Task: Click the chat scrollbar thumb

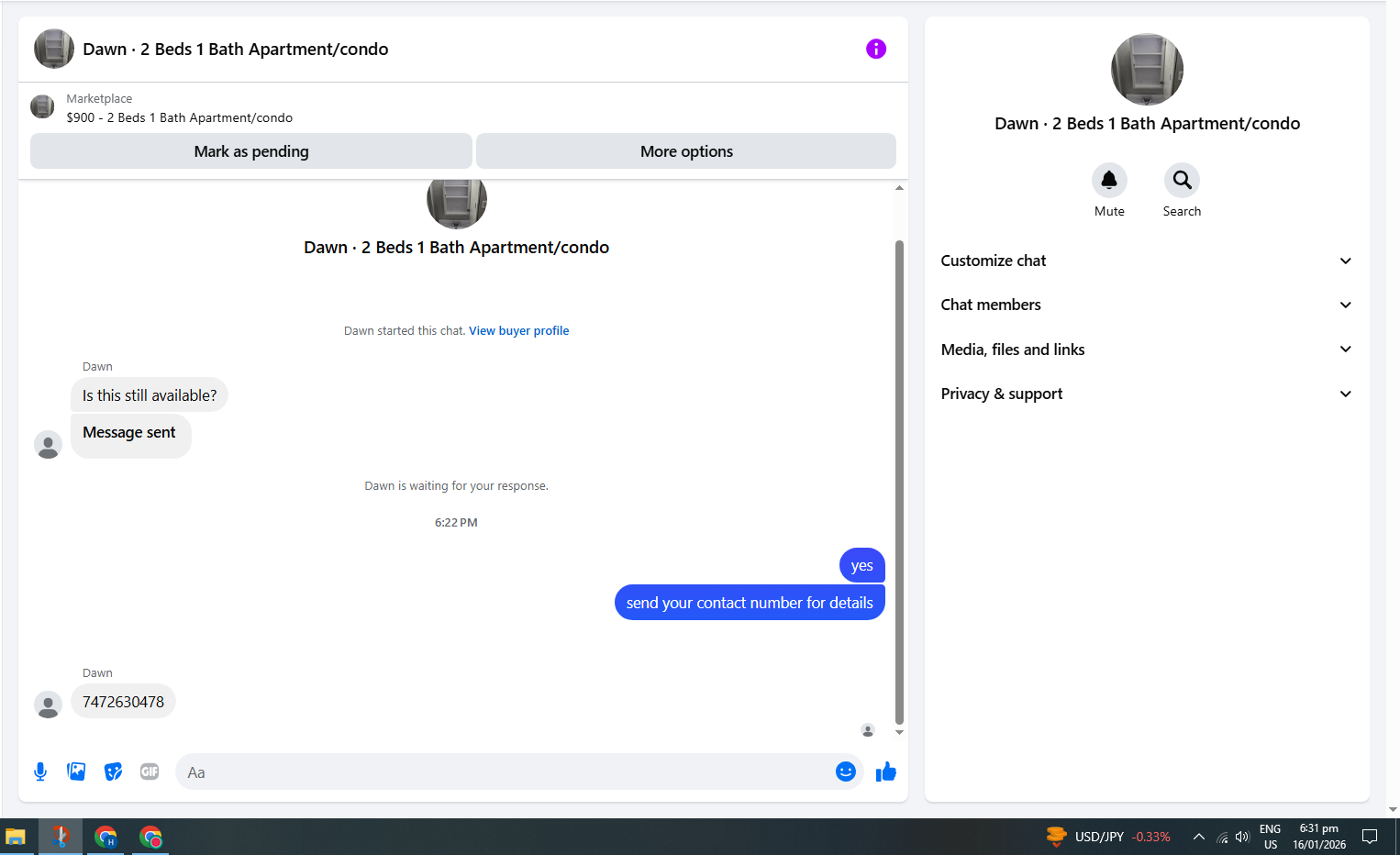Action: pyautogui.click(x=899, y=483)
